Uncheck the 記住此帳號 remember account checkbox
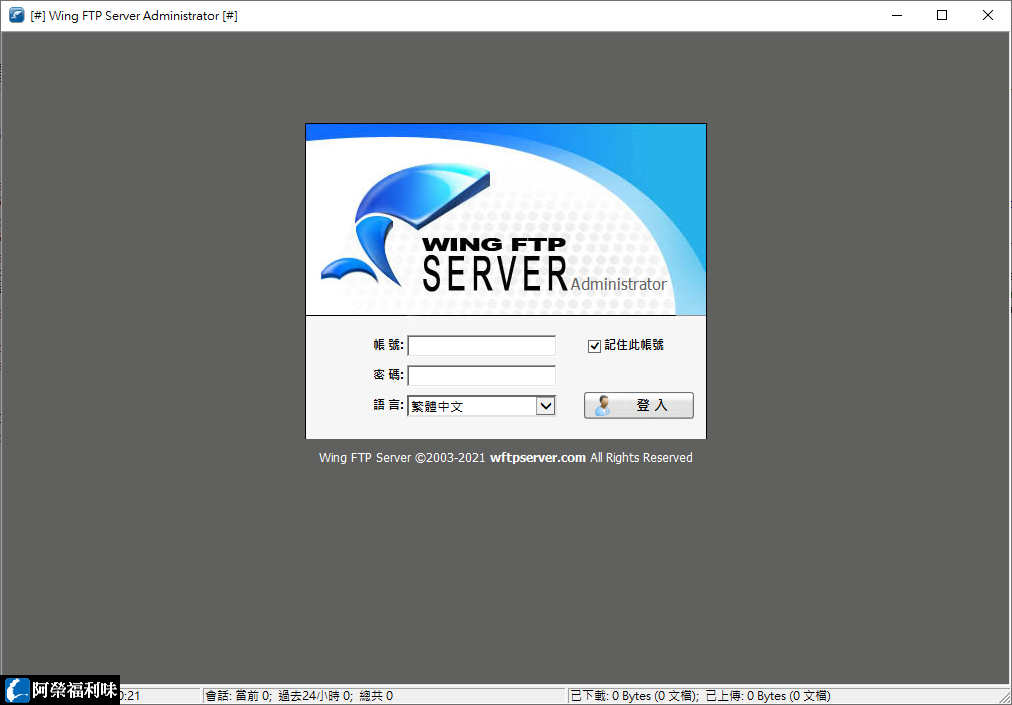The height and width of the screenshot is (705, 1012). 594,345
